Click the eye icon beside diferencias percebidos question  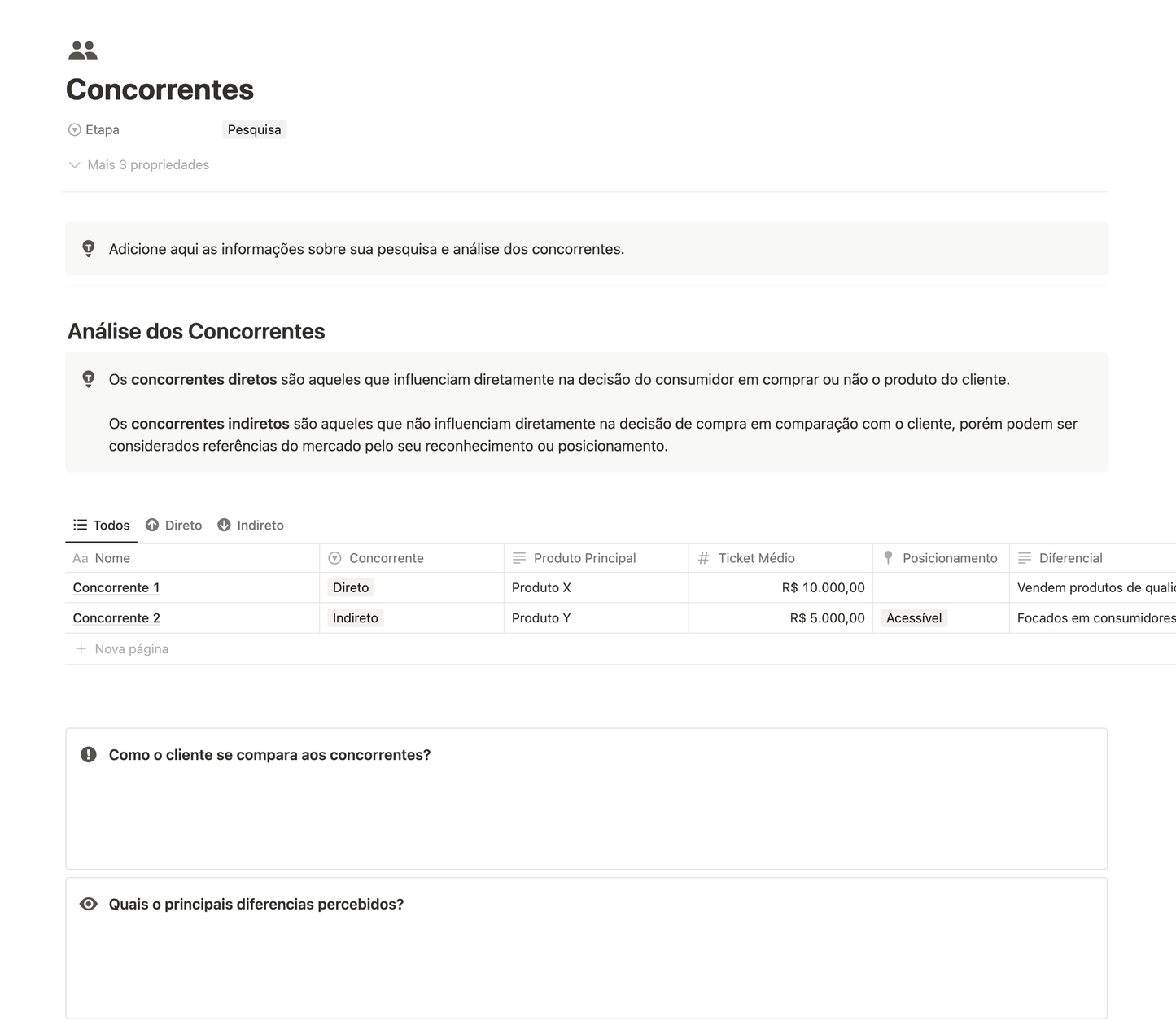88,903
